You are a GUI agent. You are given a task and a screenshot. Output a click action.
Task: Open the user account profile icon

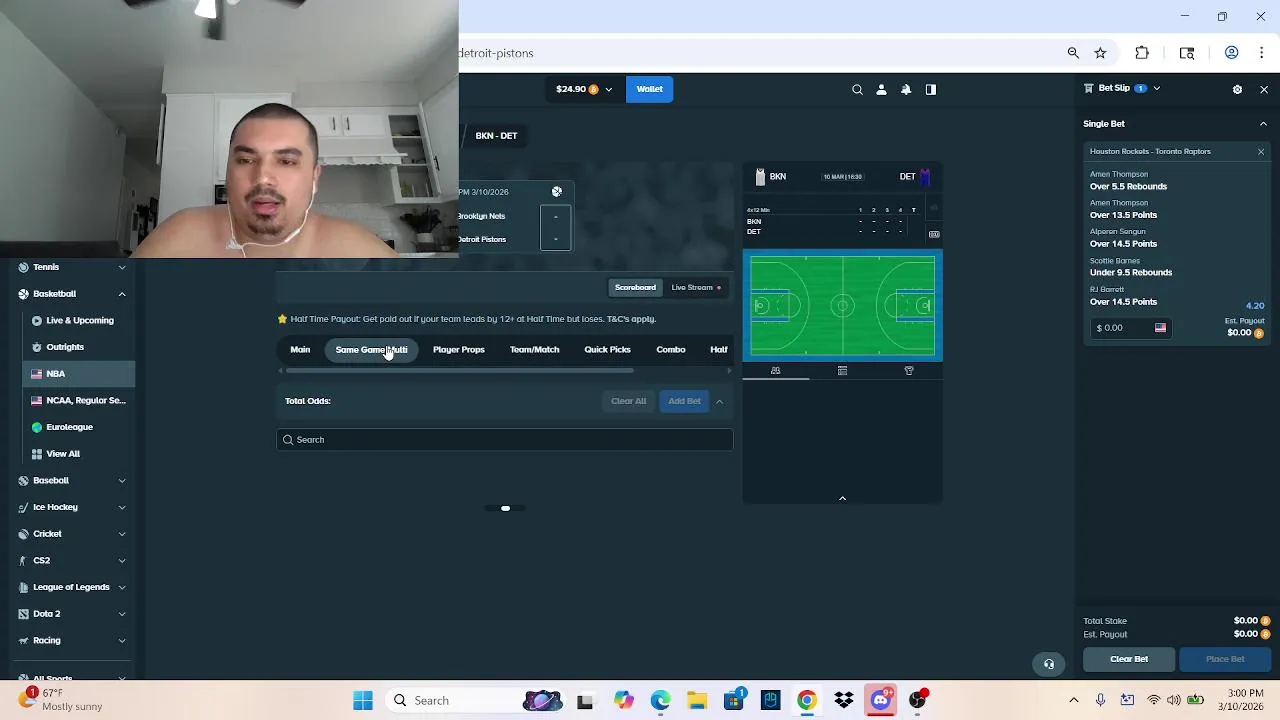pos(881,89)
